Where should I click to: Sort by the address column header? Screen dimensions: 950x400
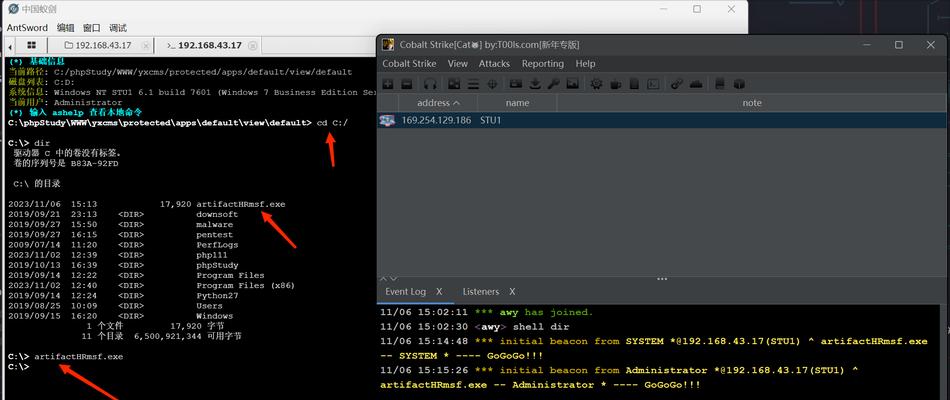438,103
